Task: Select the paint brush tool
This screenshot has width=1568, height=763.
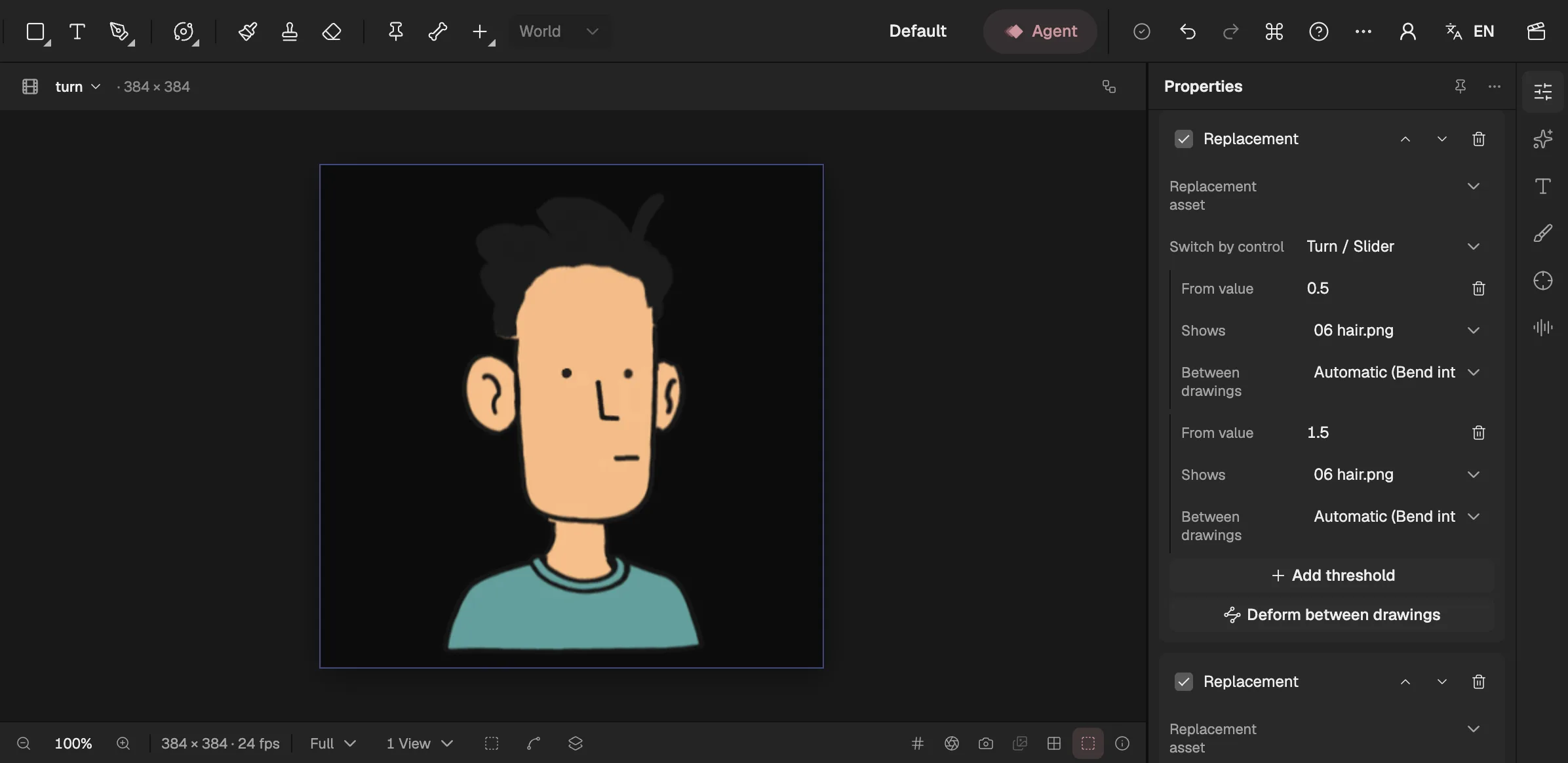Action: tap(247, 31)
